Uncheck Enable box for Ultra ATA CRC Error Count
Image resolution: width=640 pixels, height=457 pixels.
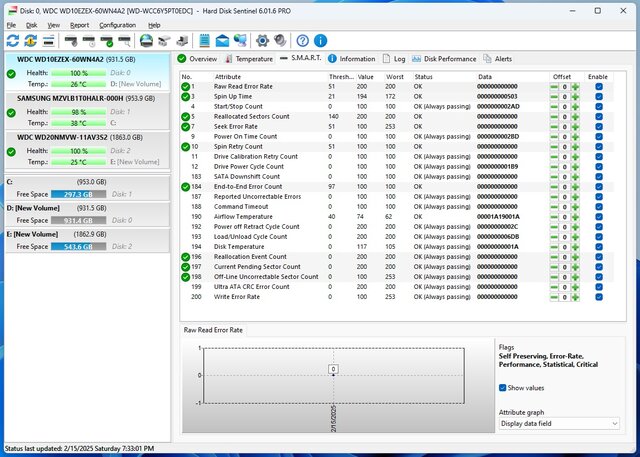click(x=599, y=287)
